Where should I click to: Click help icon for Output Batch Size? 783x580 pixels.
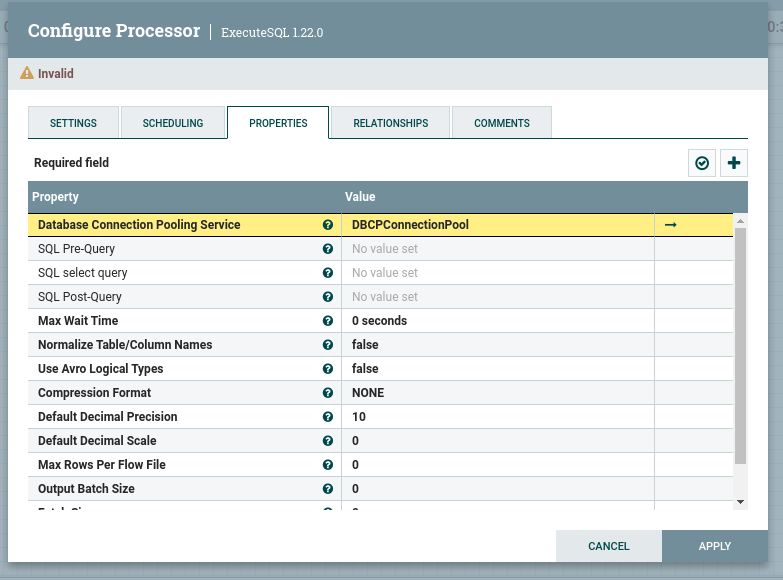tap(328, 489)
